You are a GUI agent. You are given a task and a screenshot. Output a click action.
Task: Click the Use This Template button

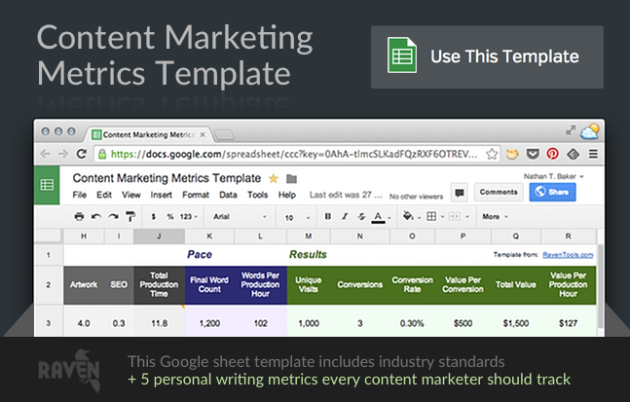[x=487, y=57]
